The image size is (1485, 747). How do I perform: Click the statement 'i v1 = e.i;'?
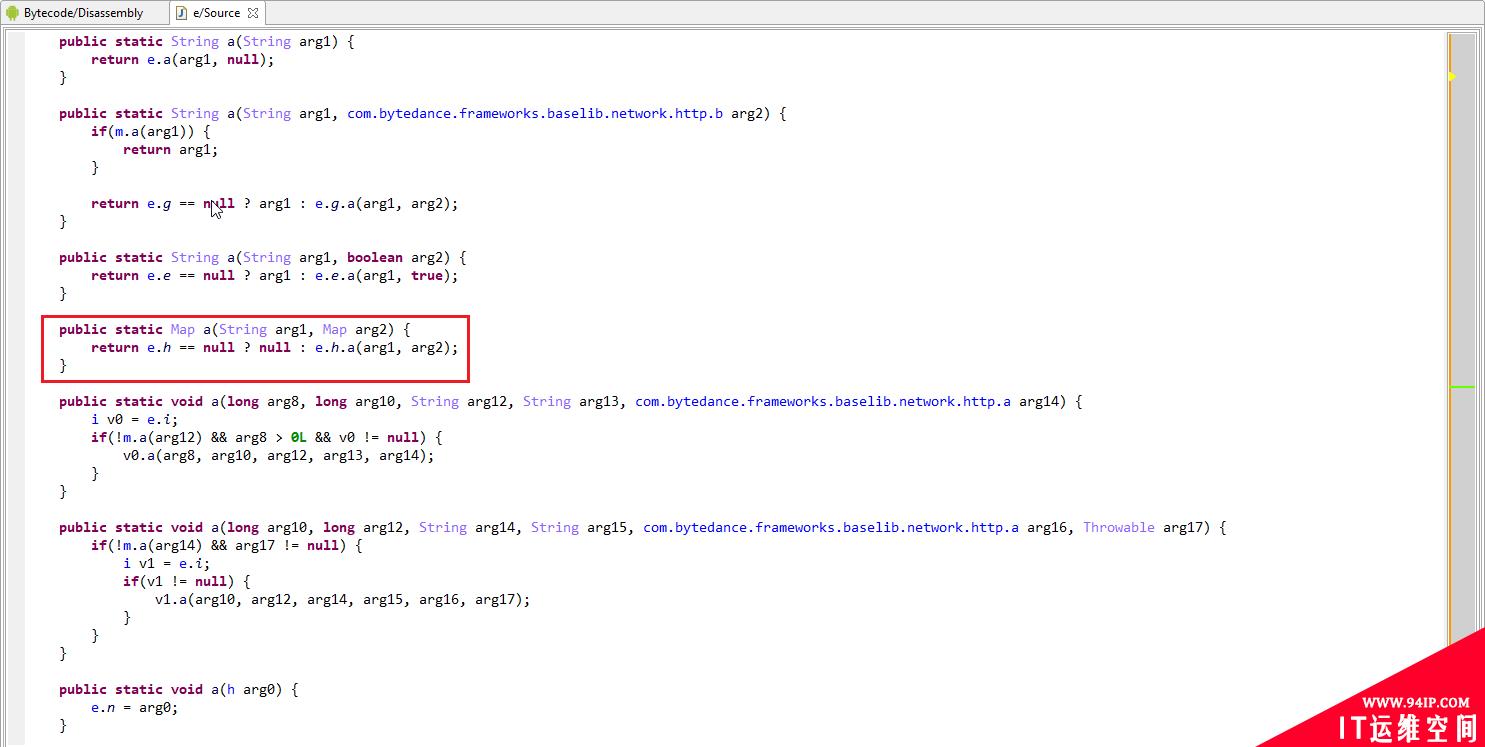pyautogui.click(x=166, y=563)
